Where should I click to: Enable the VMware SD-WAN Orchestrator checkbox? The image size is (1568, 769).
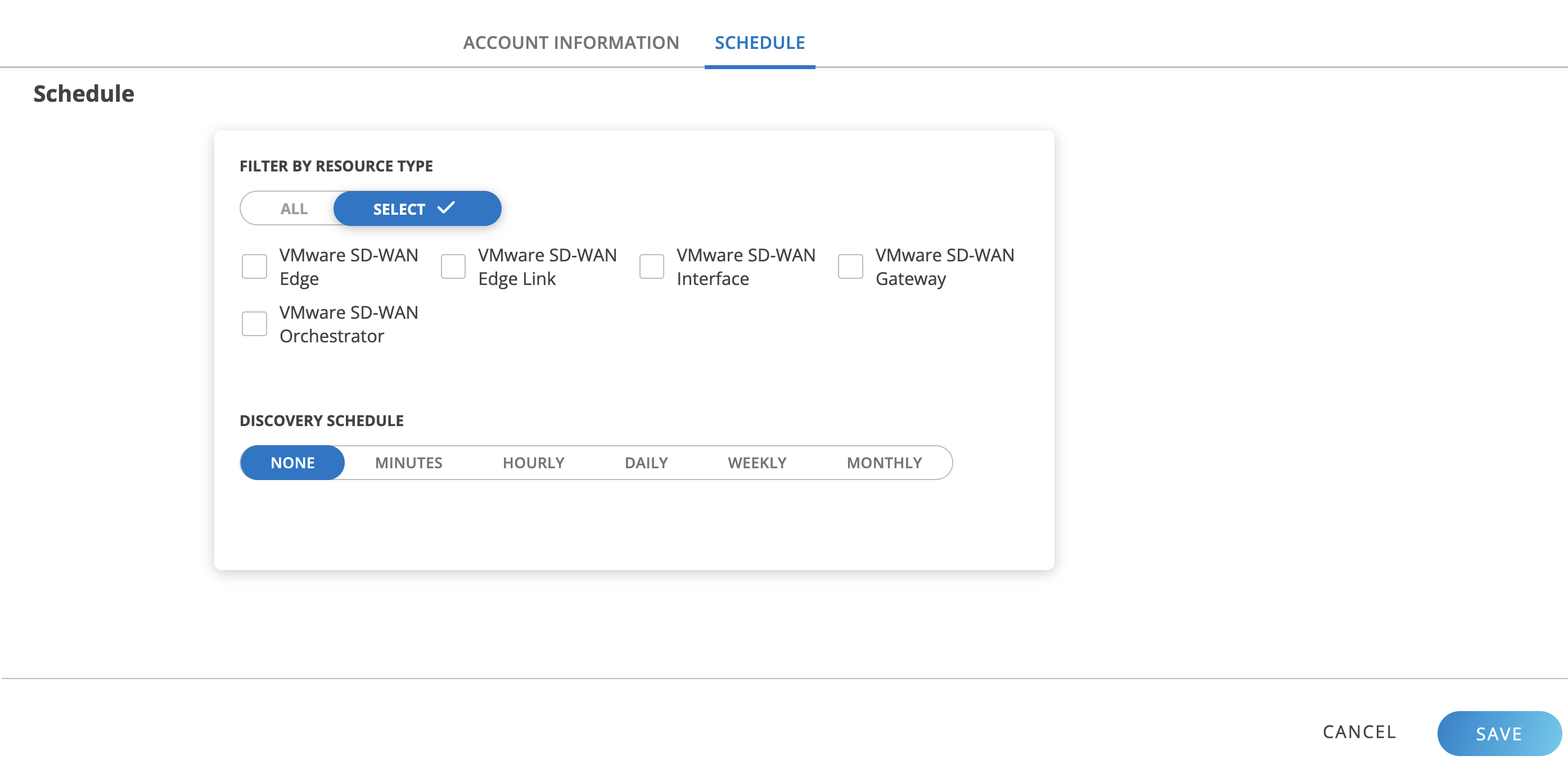click(x=254, y=324)
